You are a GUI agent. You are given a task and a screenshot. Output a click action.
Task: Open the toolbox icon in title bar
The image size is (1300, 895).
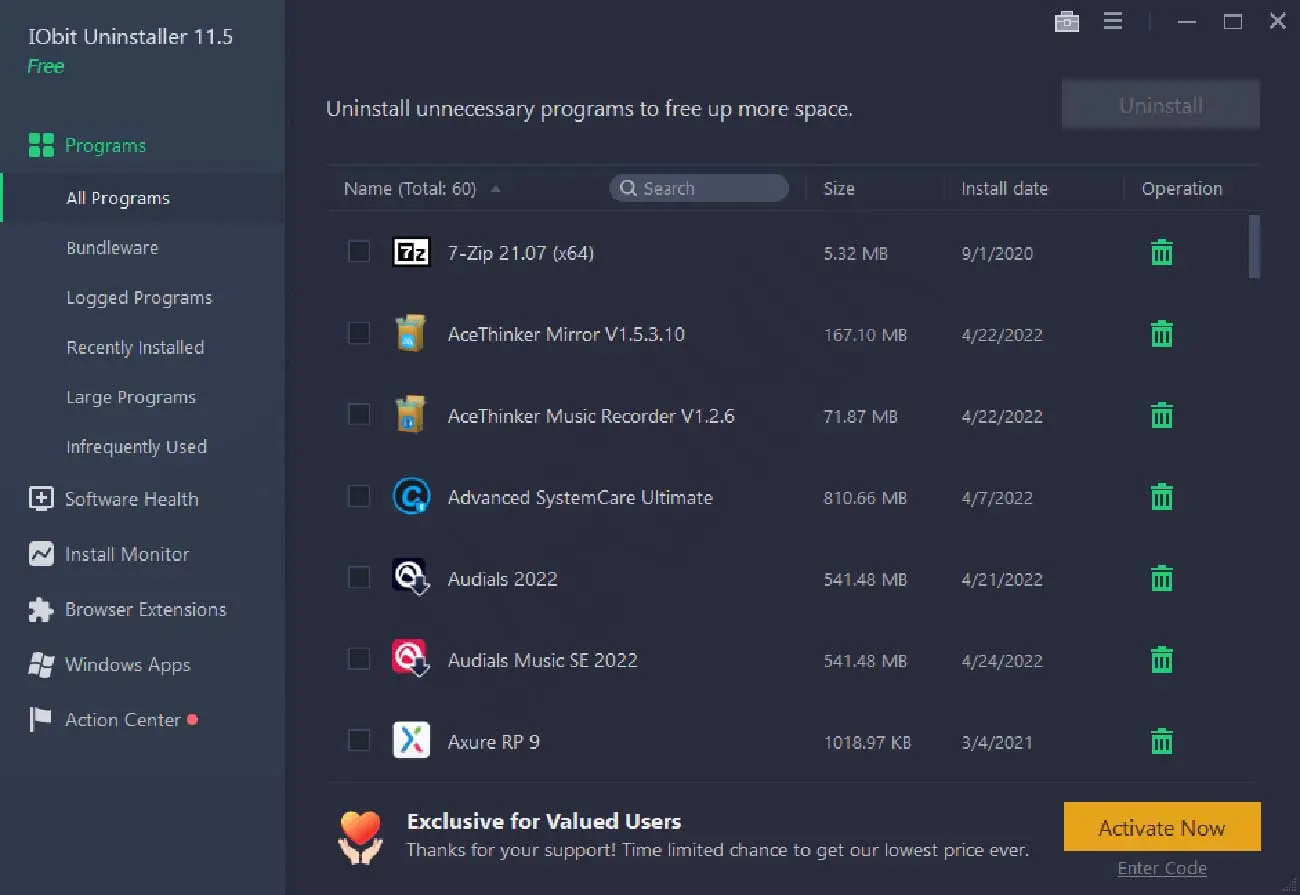click(1067, 21)
